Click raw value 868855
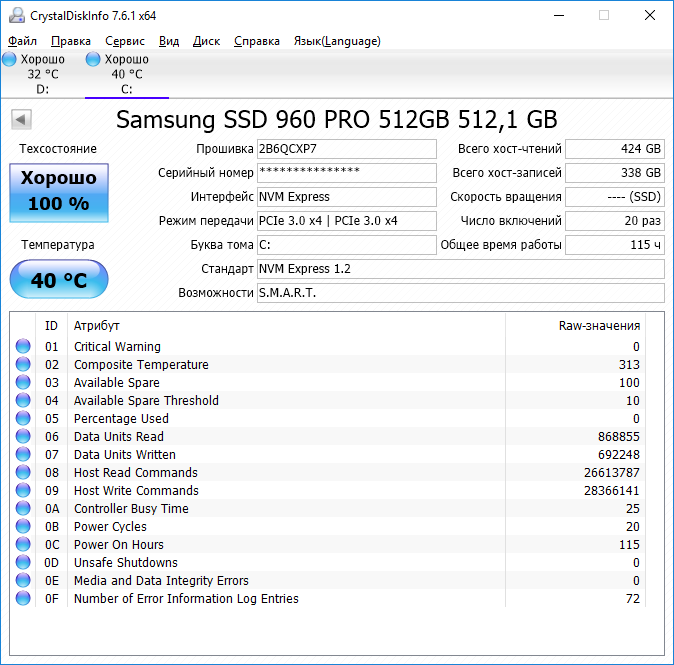The height and width of the screenshot is (665, 674). point(619,437)
